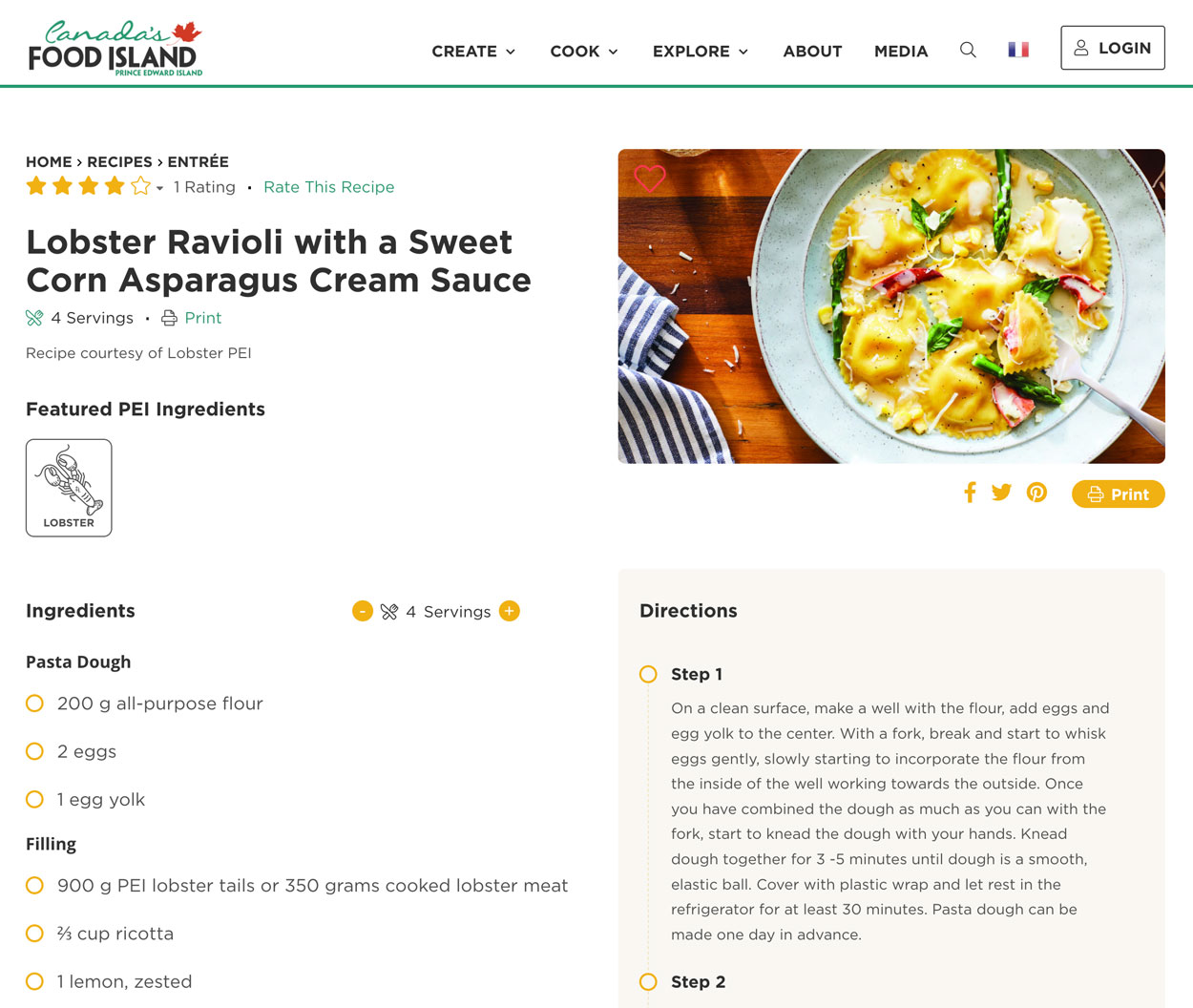The width and height of the screenshot is (1193, 1008).
Task: Click the search magnifier icon
Action: pyautogui.click(x=968, y=50)
